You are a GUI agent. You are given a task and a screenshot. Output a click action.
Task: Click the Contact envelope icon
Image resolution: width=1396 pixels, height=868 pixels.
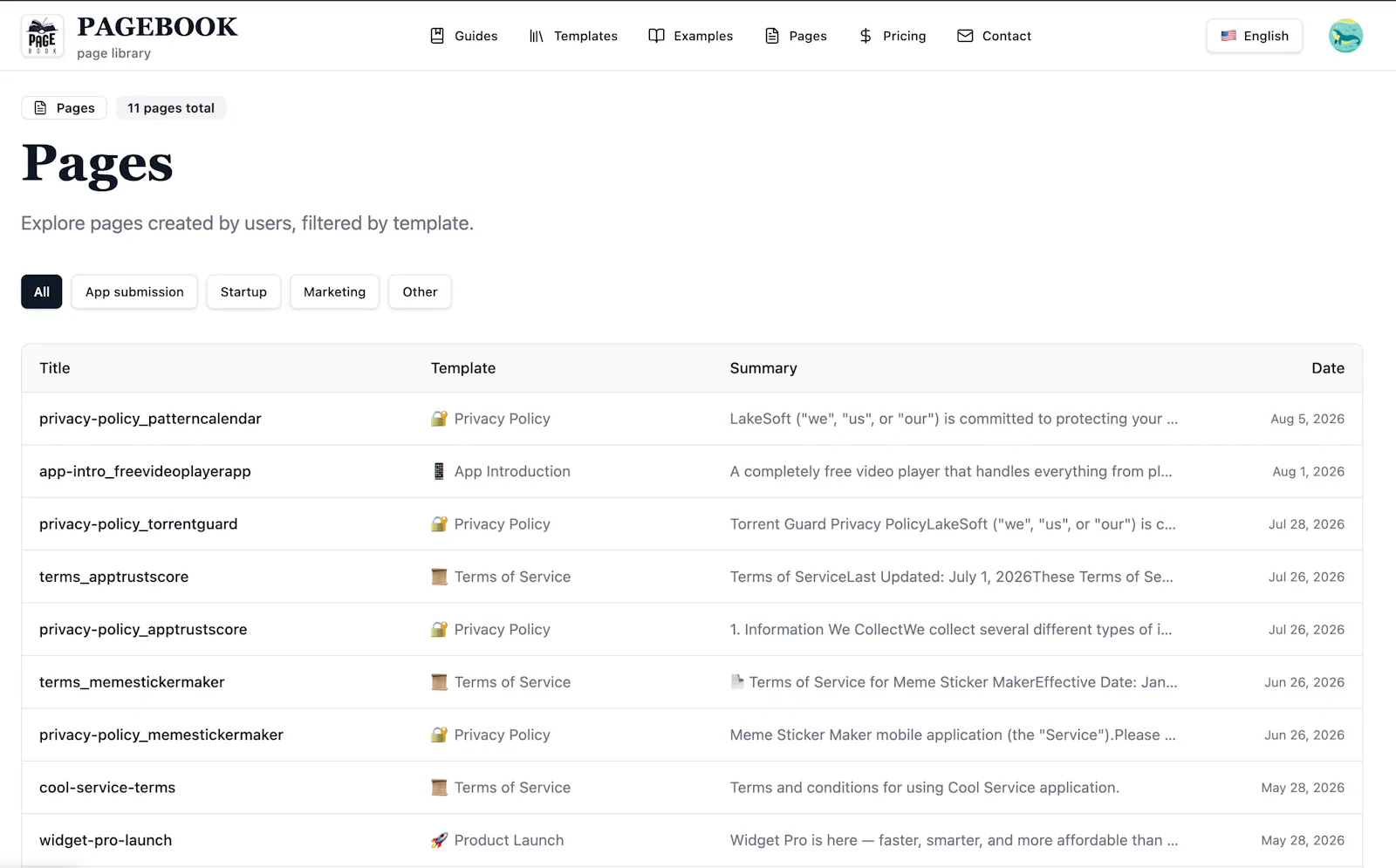pyautogui.click(x=965, y=36)
